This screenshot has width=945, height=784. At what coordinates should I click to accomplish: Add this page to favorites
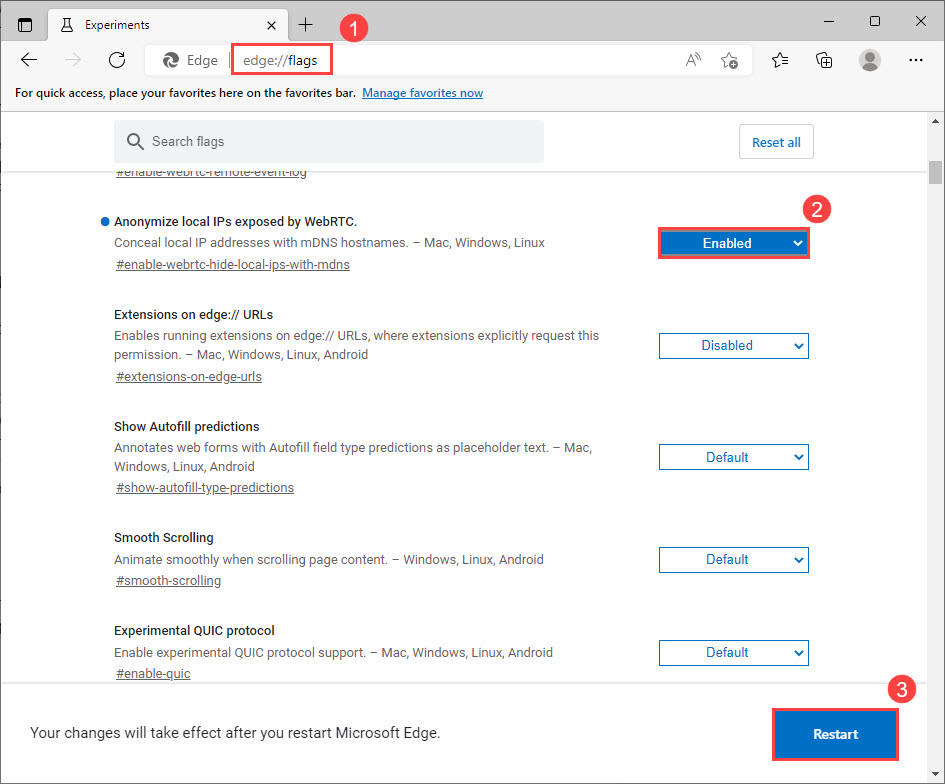click(x=729, y=60)
